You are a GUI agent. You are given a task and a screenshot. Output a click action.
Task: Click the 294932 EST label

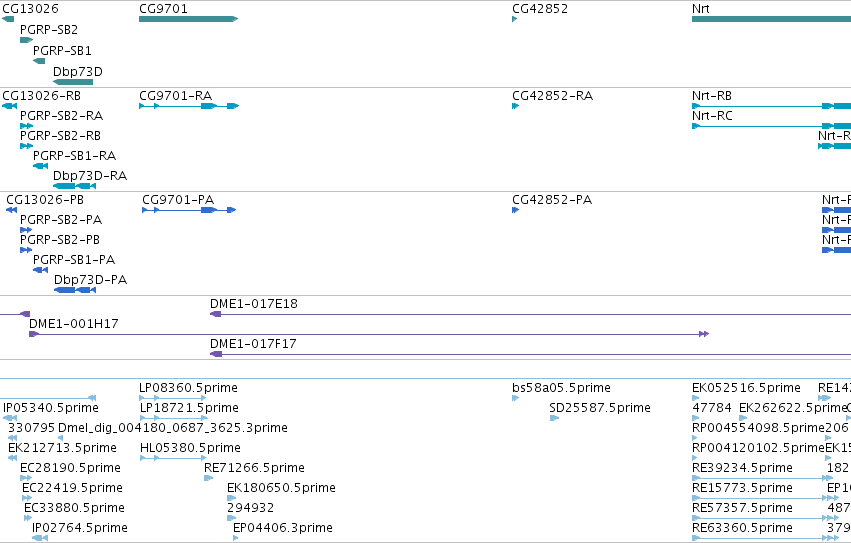pyautogui.click(x=250, y=509)
